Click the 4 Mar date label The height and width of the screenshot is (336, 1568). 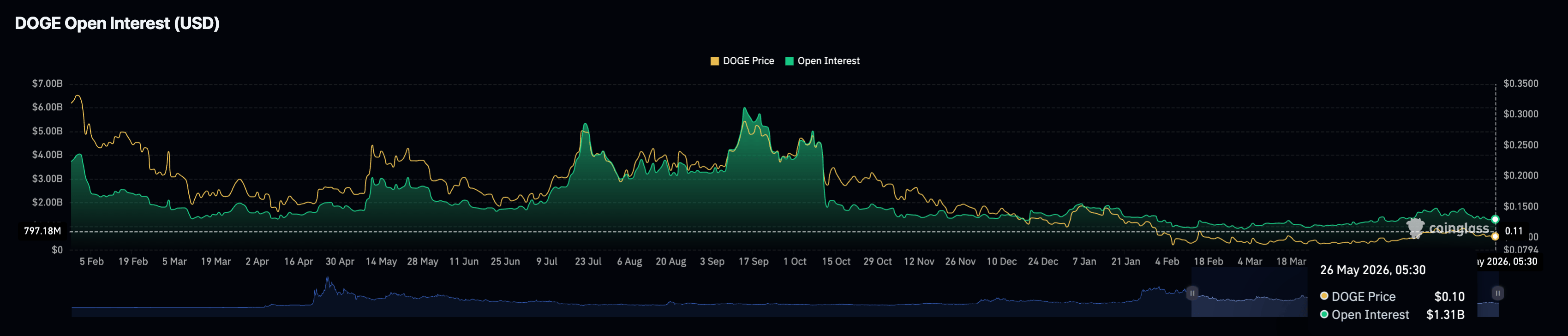pos(1251,261)
